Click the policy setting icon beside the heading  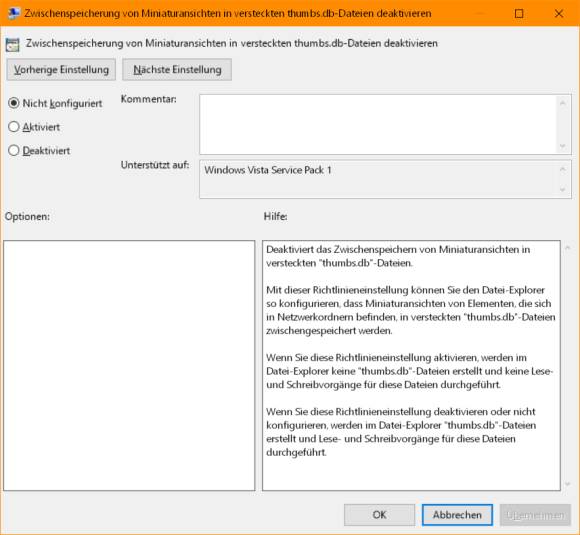pyautogui.click(x=13, y=45)
